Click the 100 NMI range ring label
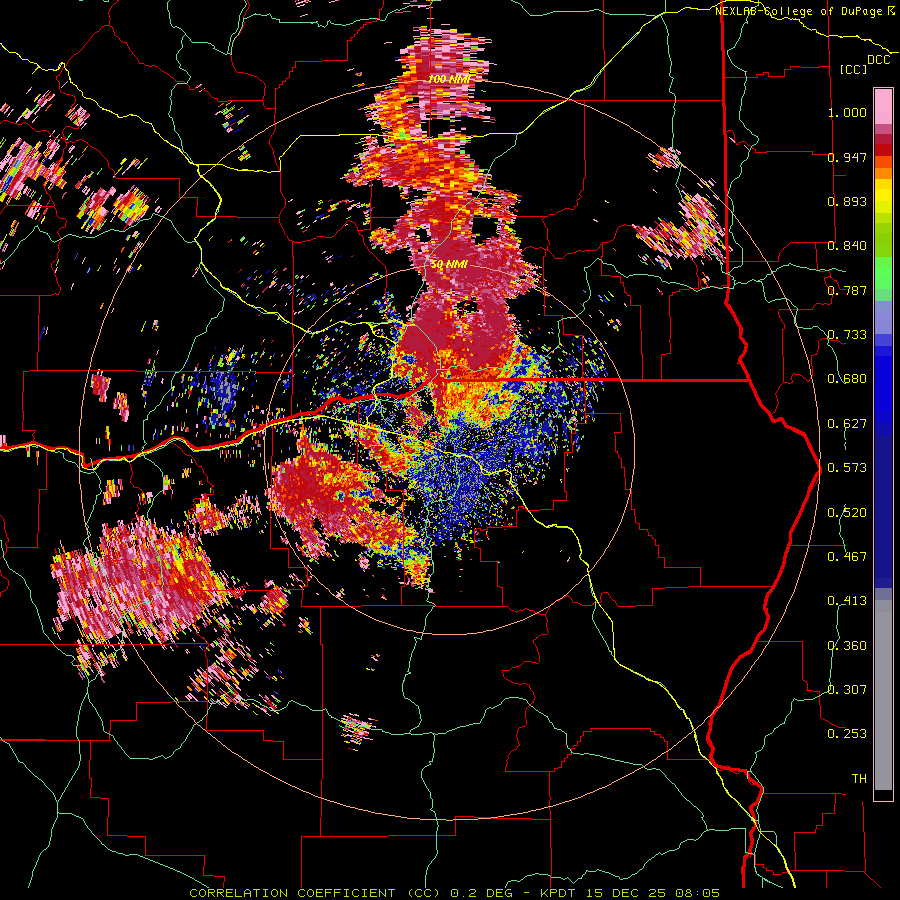This screenshot has height=900, width=900. 448,79
